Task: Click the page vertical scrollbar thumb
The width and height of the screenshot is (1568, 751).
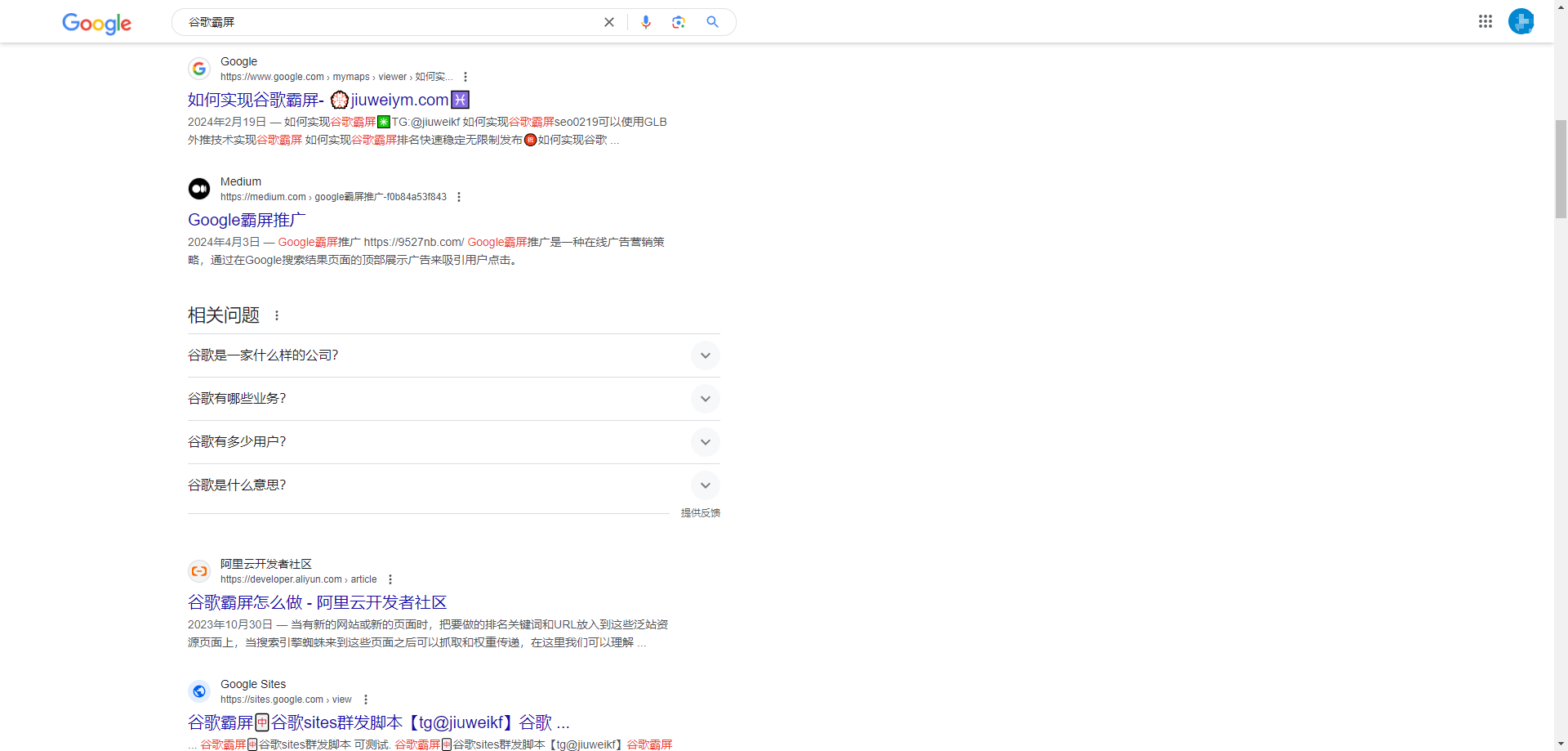Action: coord(1561,169)
